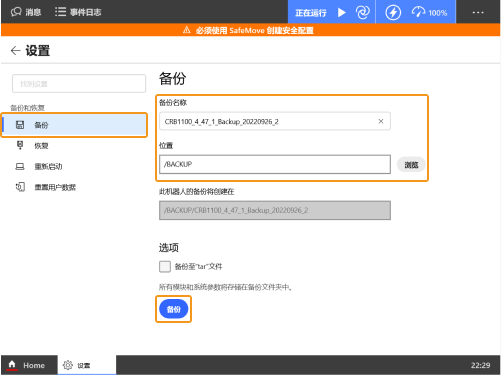The width and height of the screenshot is (501, 375).
Task: Open the 事件日志 event log
Action: tap(78, 12)
